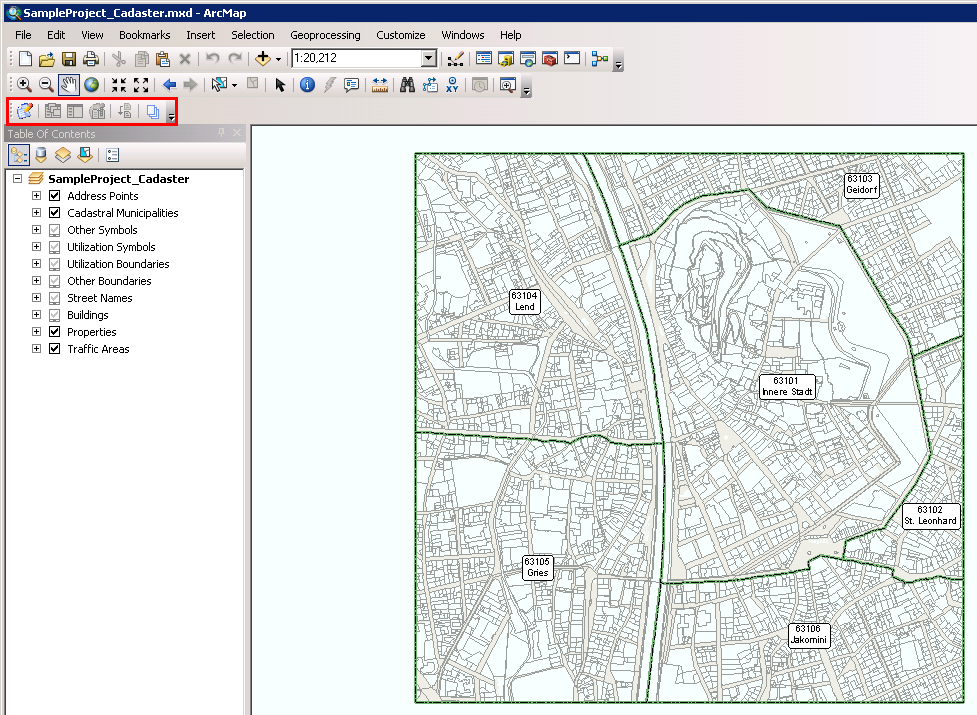Click the Find binoculars icon

click(405, 84)
